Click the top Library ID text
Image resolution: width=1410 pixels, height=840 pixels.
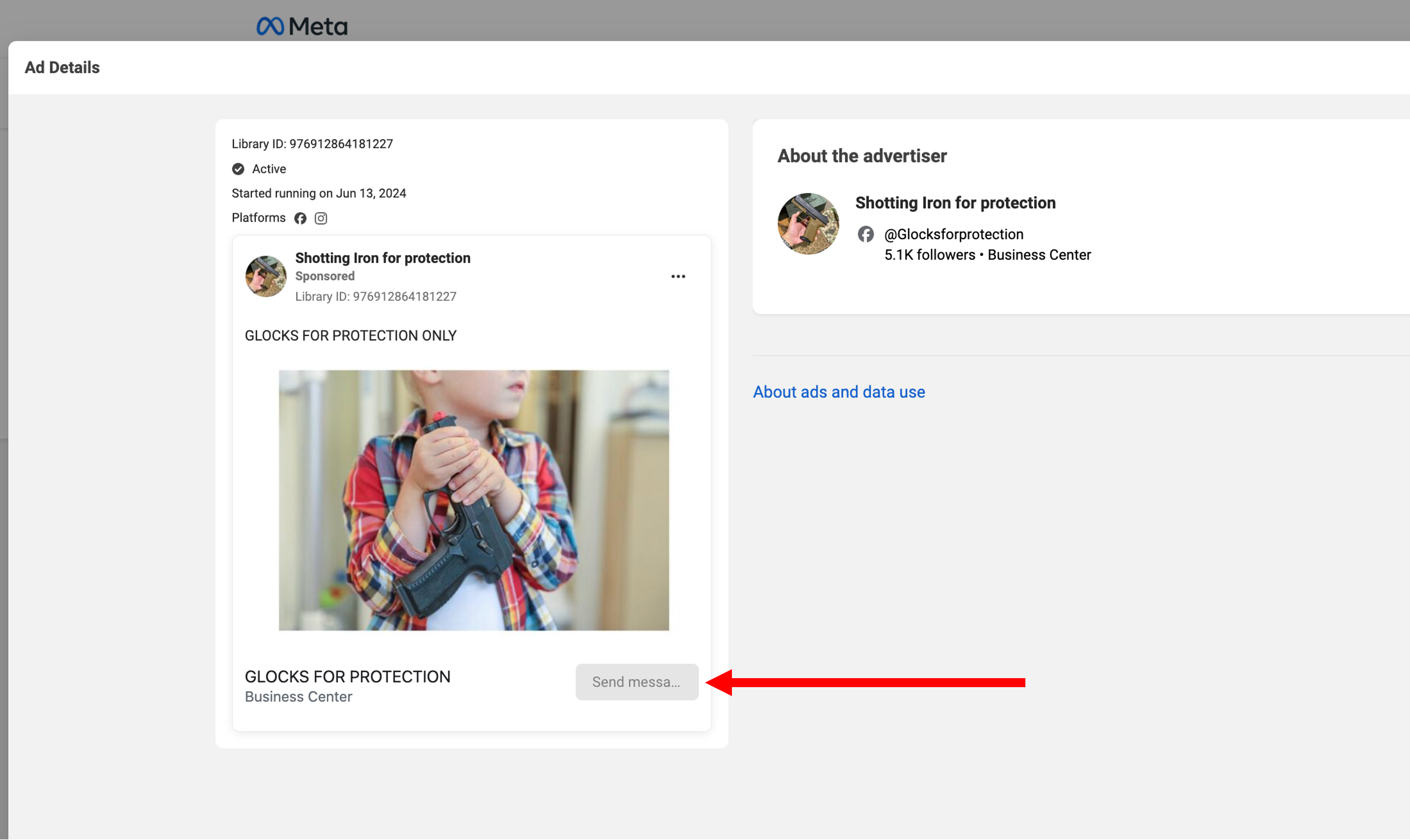(x=312, y=144)
